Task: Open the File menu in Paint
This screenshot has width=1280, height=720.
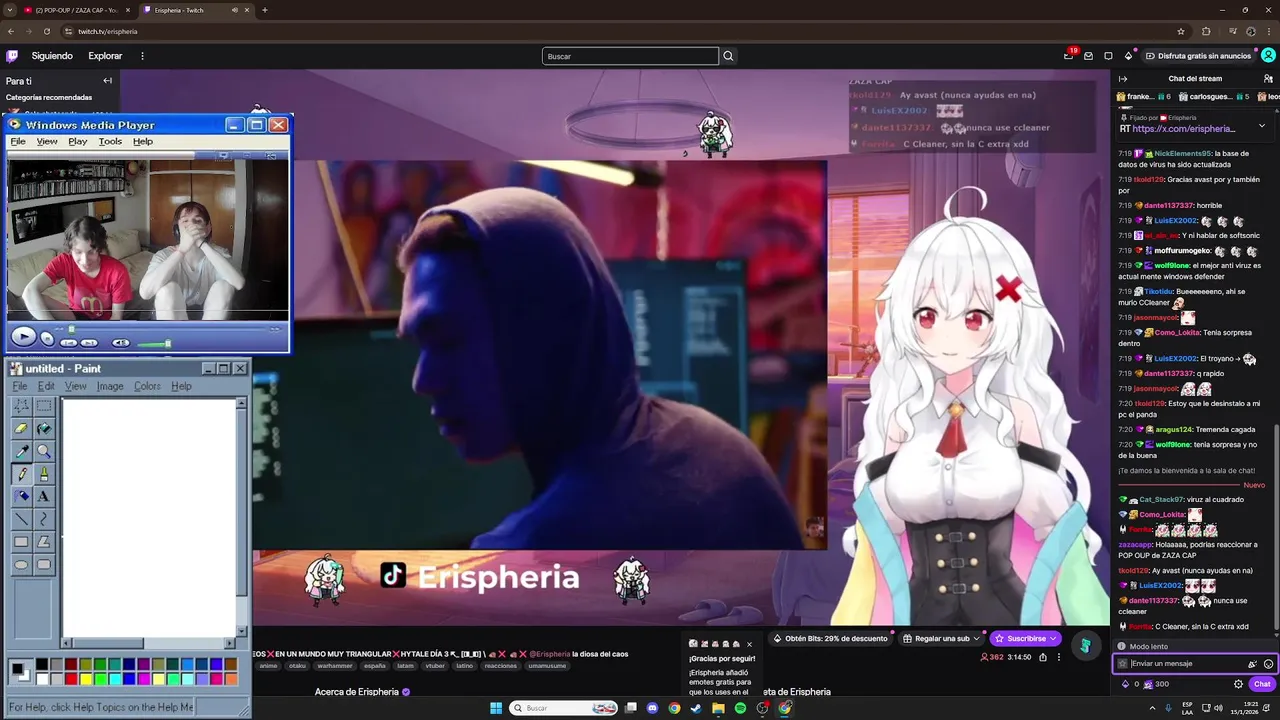Action: pyautogui.click(x=19, y=386)
